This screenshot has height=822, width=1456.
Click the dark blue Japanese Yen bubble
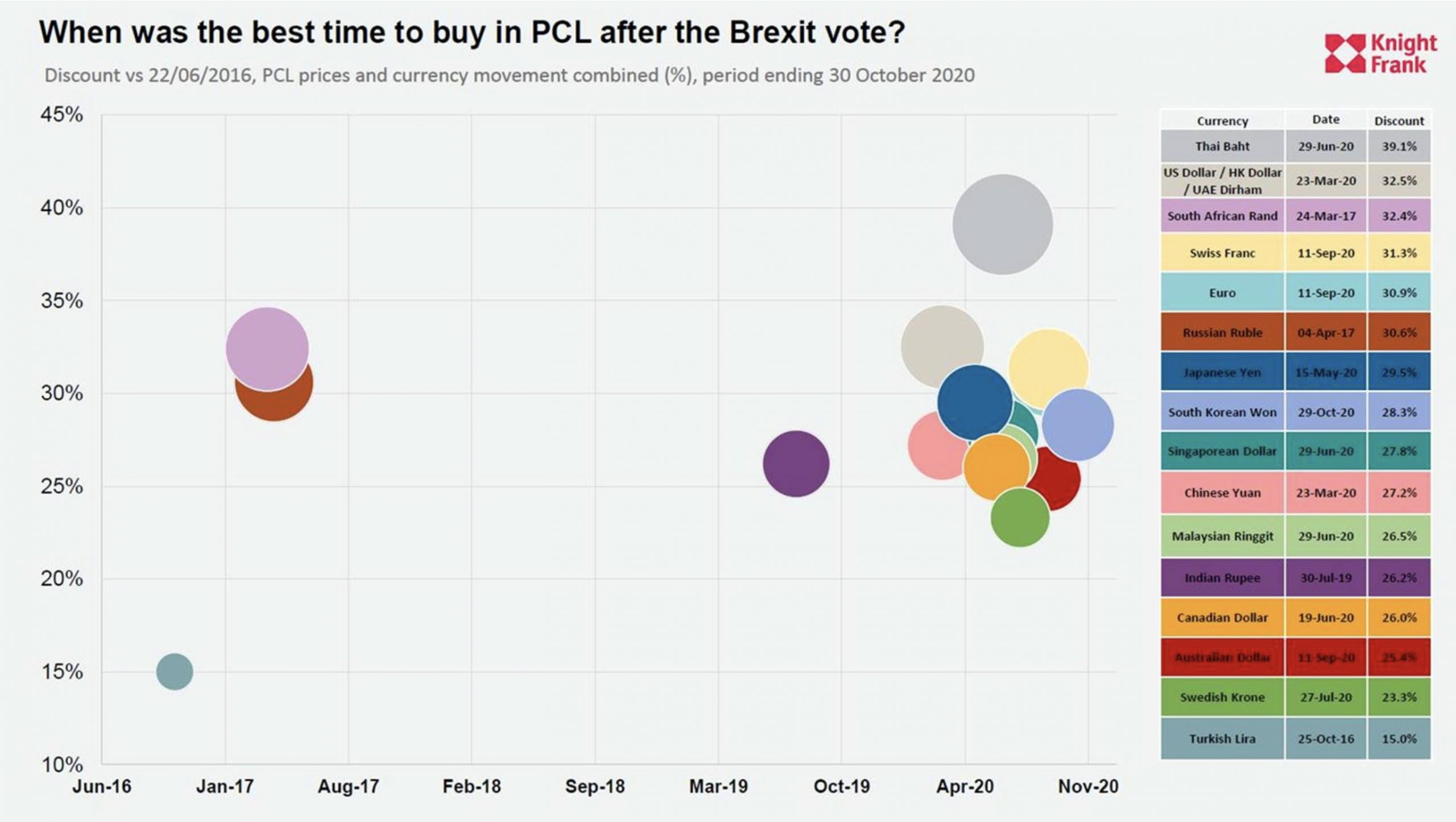[x=974, y=402]
